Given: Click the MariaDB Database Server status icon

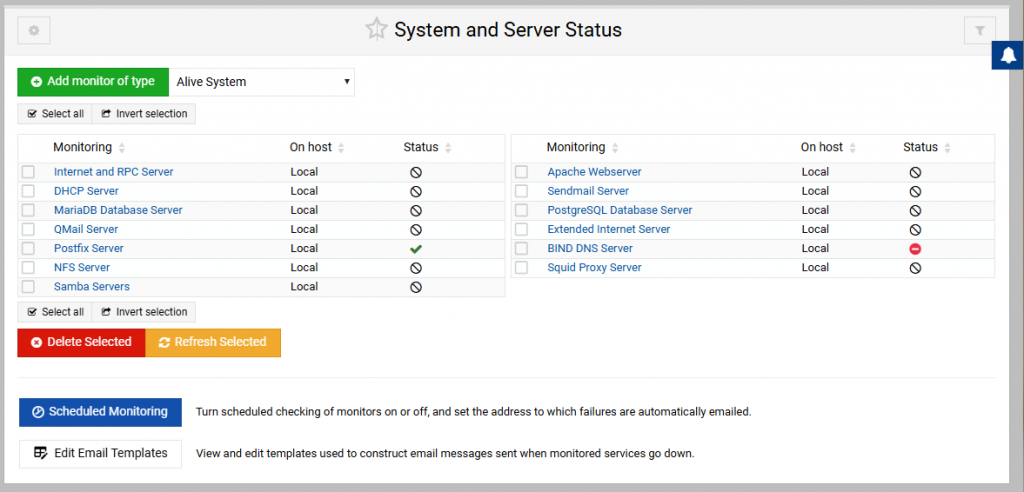Looking at the screenshot, I should [415, 210].
